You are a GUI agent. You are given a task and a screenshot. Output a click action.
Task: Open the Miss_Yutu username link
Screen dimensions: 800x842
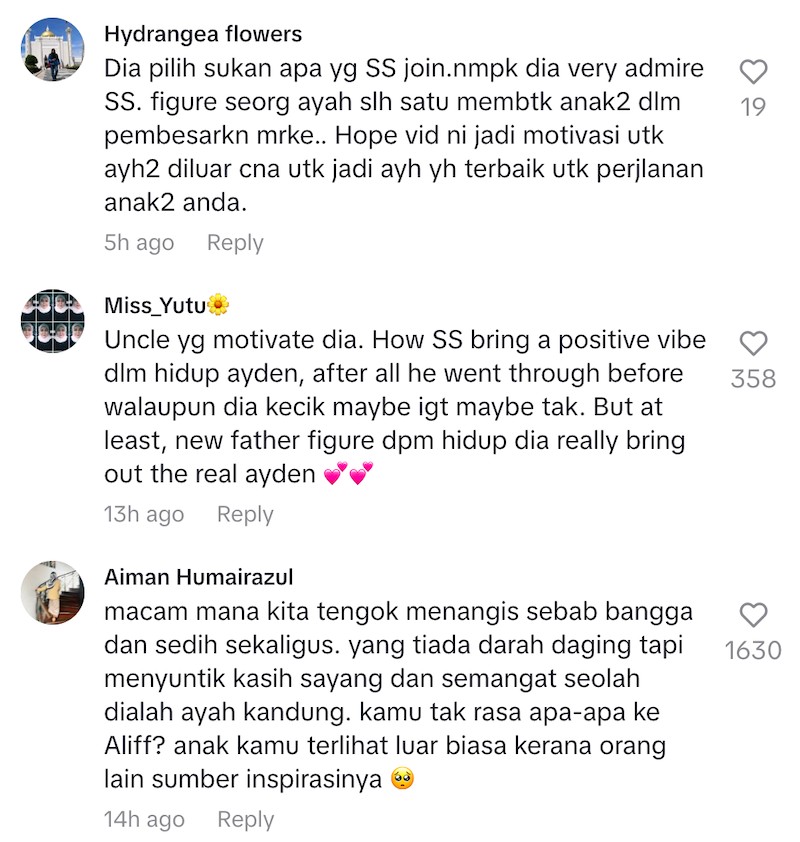pos(167,306)
